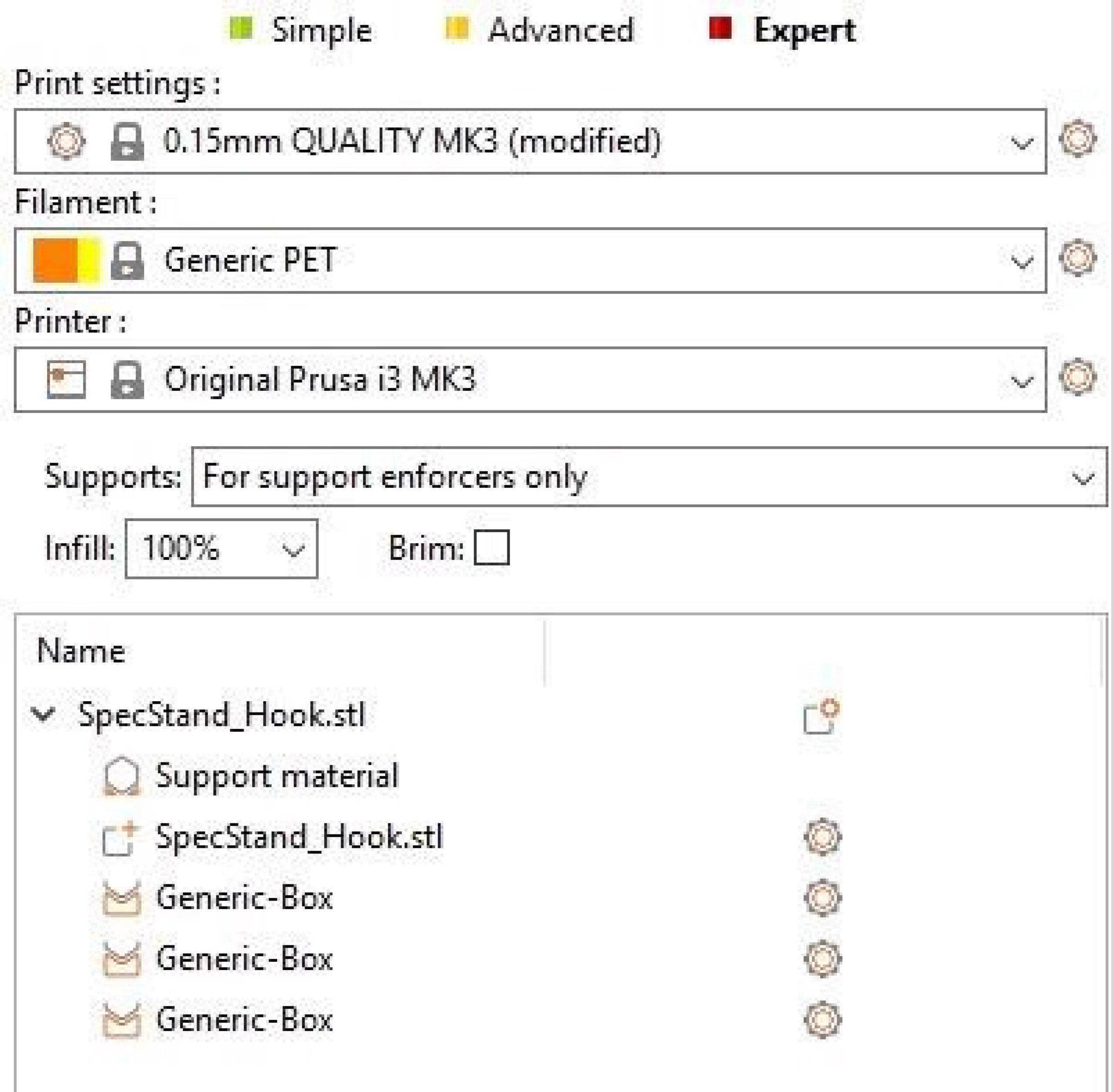Open print settings gear icon beside QUALITY MK3

pyautogui.click(x=1078, y=138)
